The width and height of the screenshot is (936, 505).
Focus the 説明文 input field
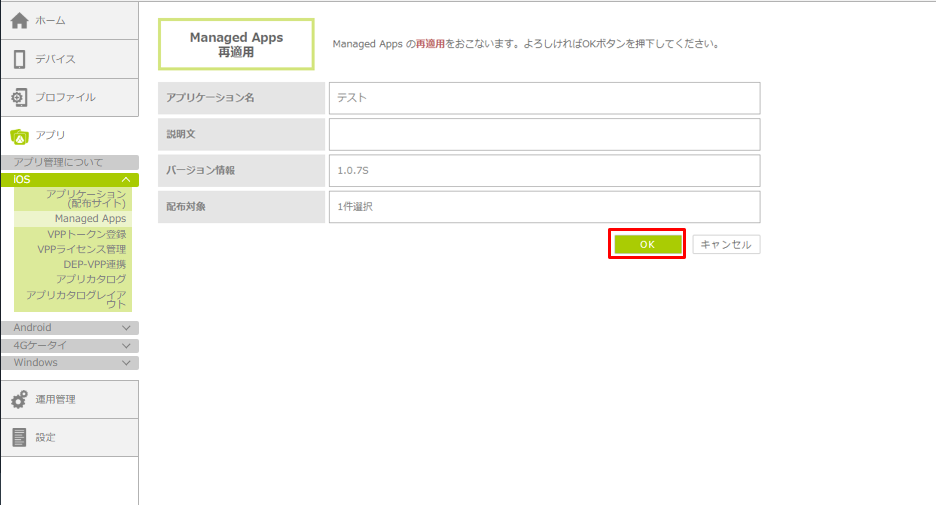pyautogui.click(x=544, y=134)
